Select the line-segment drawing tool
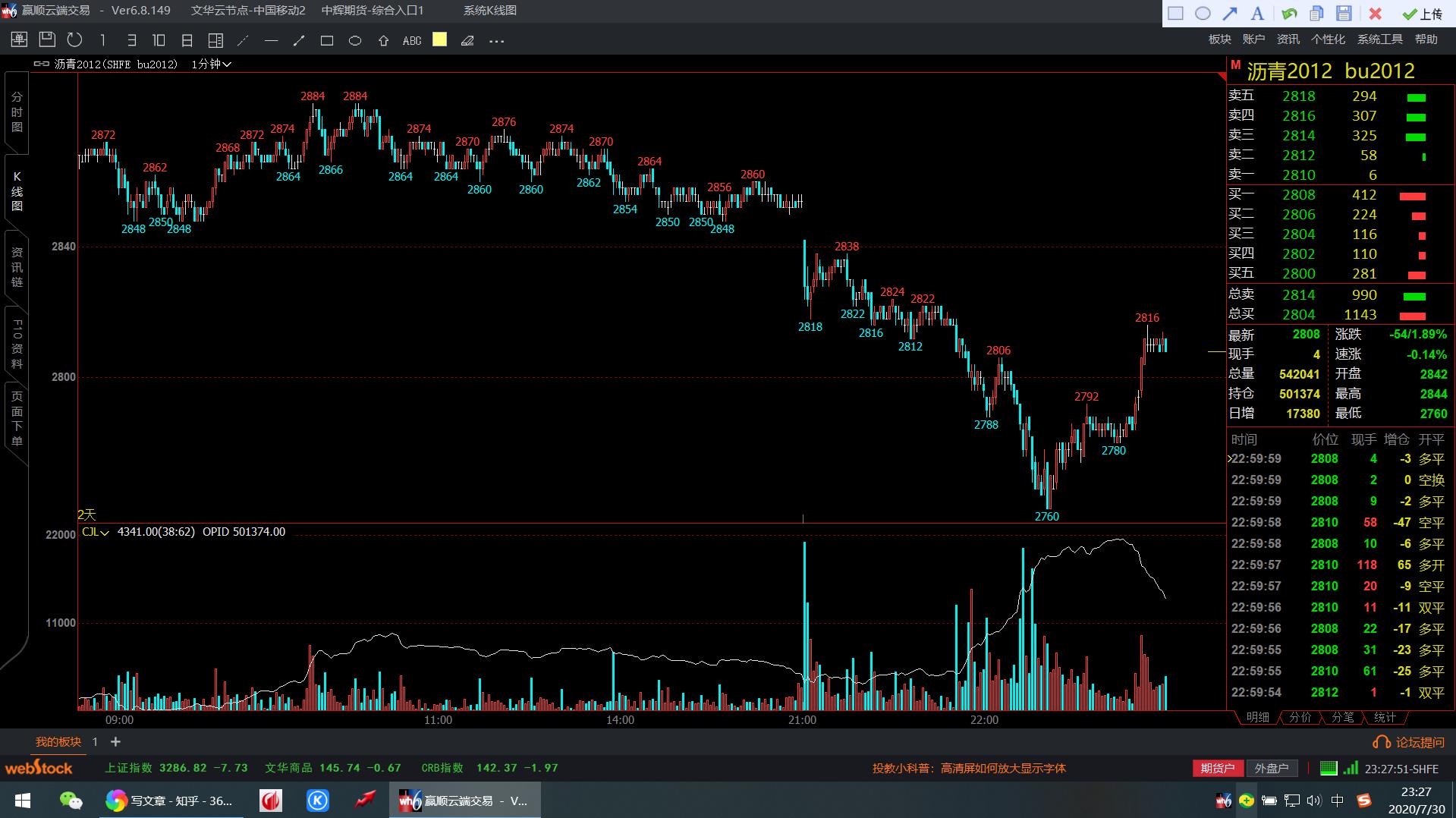 tap(299, 40)
